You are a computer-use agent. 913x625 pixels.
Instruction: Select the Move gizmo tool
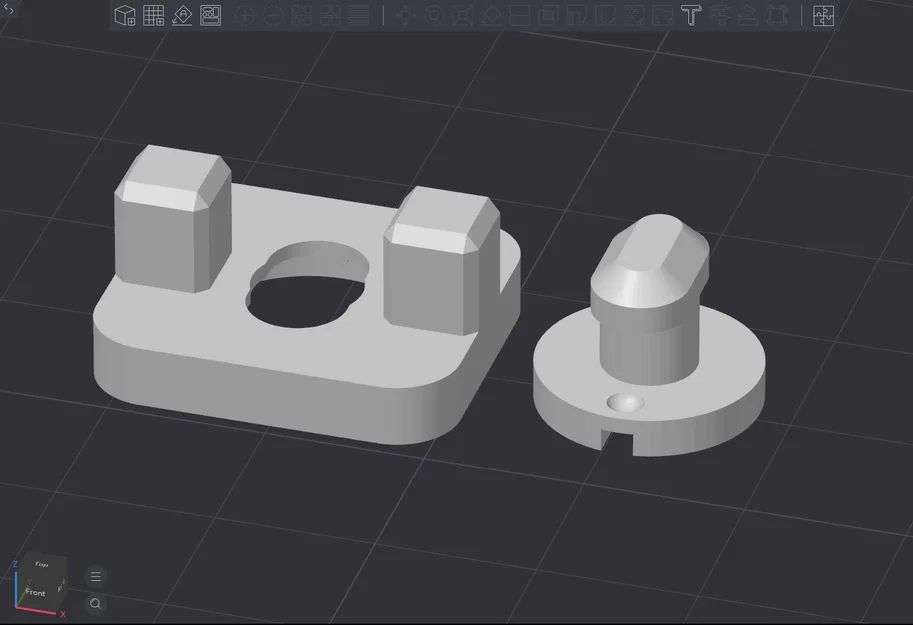406,16
